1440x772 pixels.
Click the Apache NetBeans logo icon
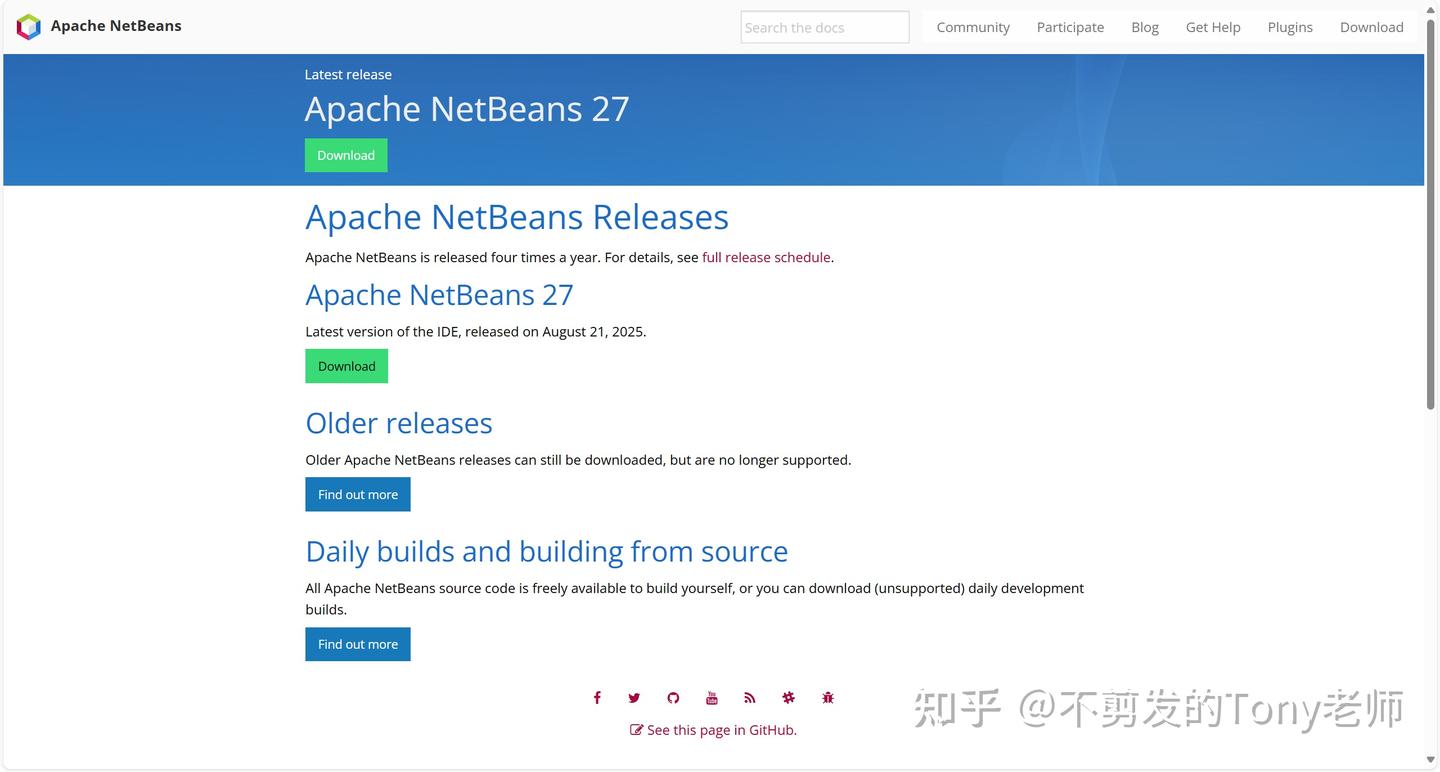tap(29, 27)
